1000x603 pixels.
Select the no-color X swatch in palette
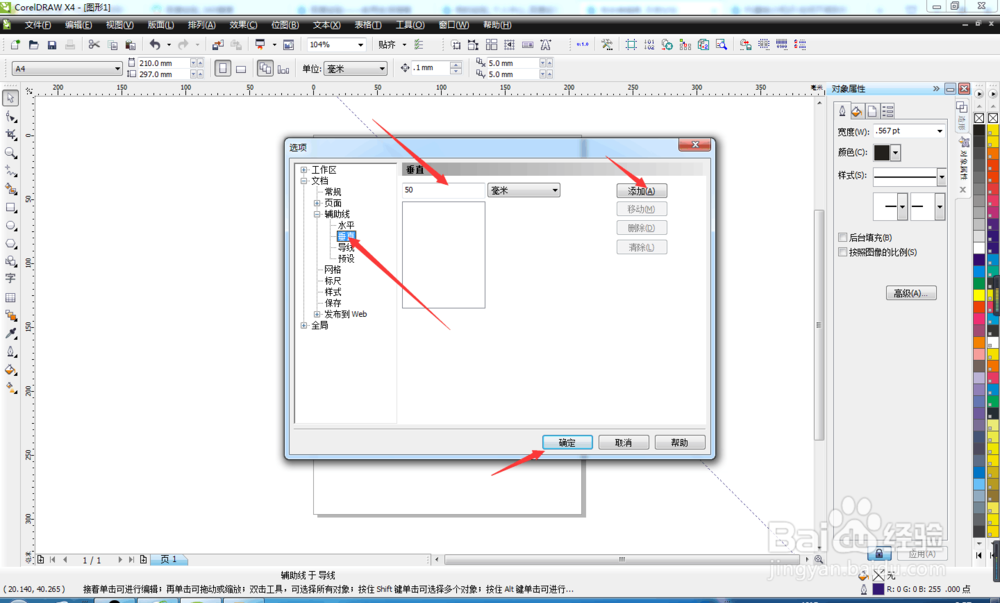979,118
